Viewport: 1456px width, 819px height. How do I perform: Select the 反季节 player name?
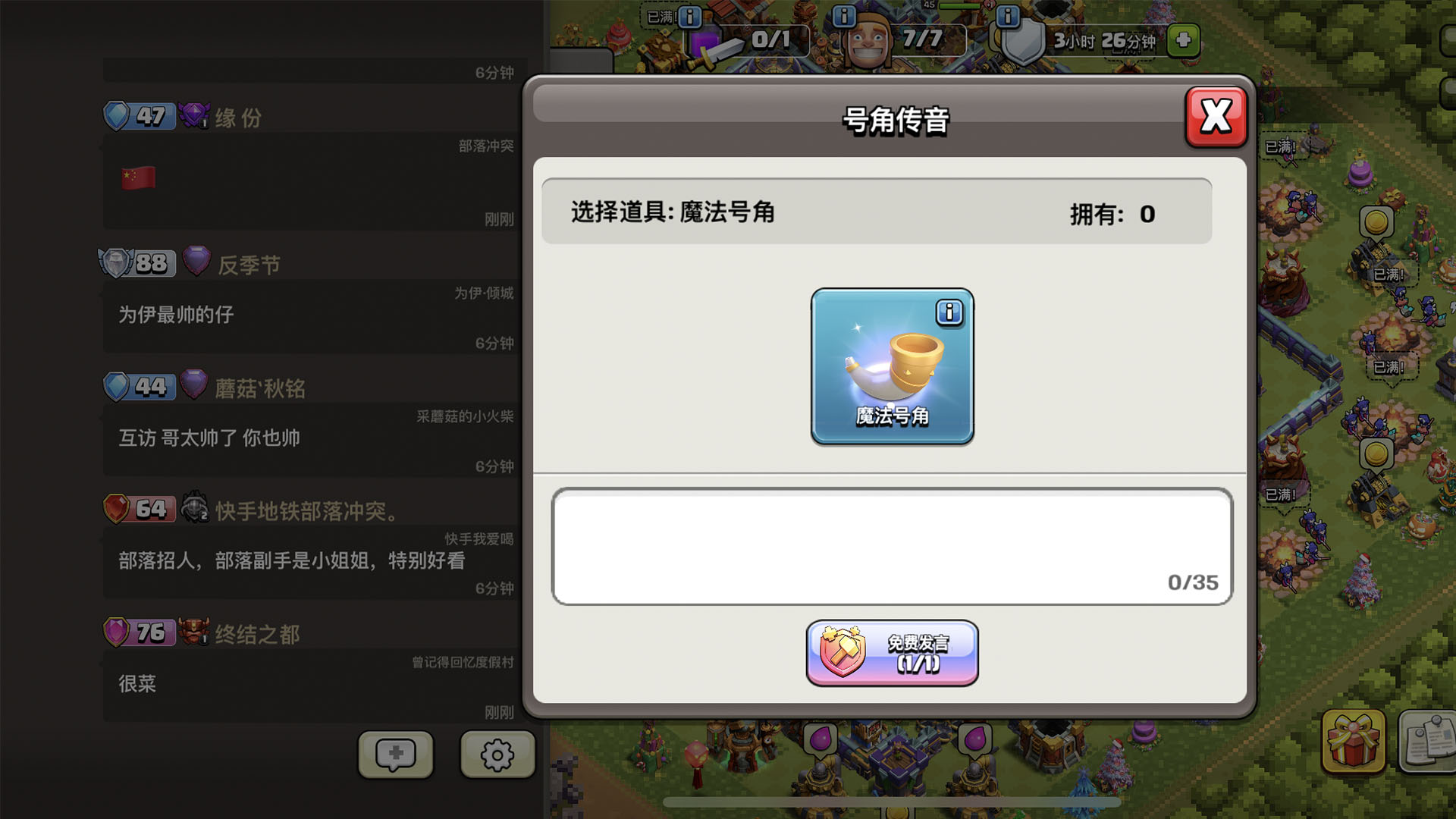coord(249,265)
